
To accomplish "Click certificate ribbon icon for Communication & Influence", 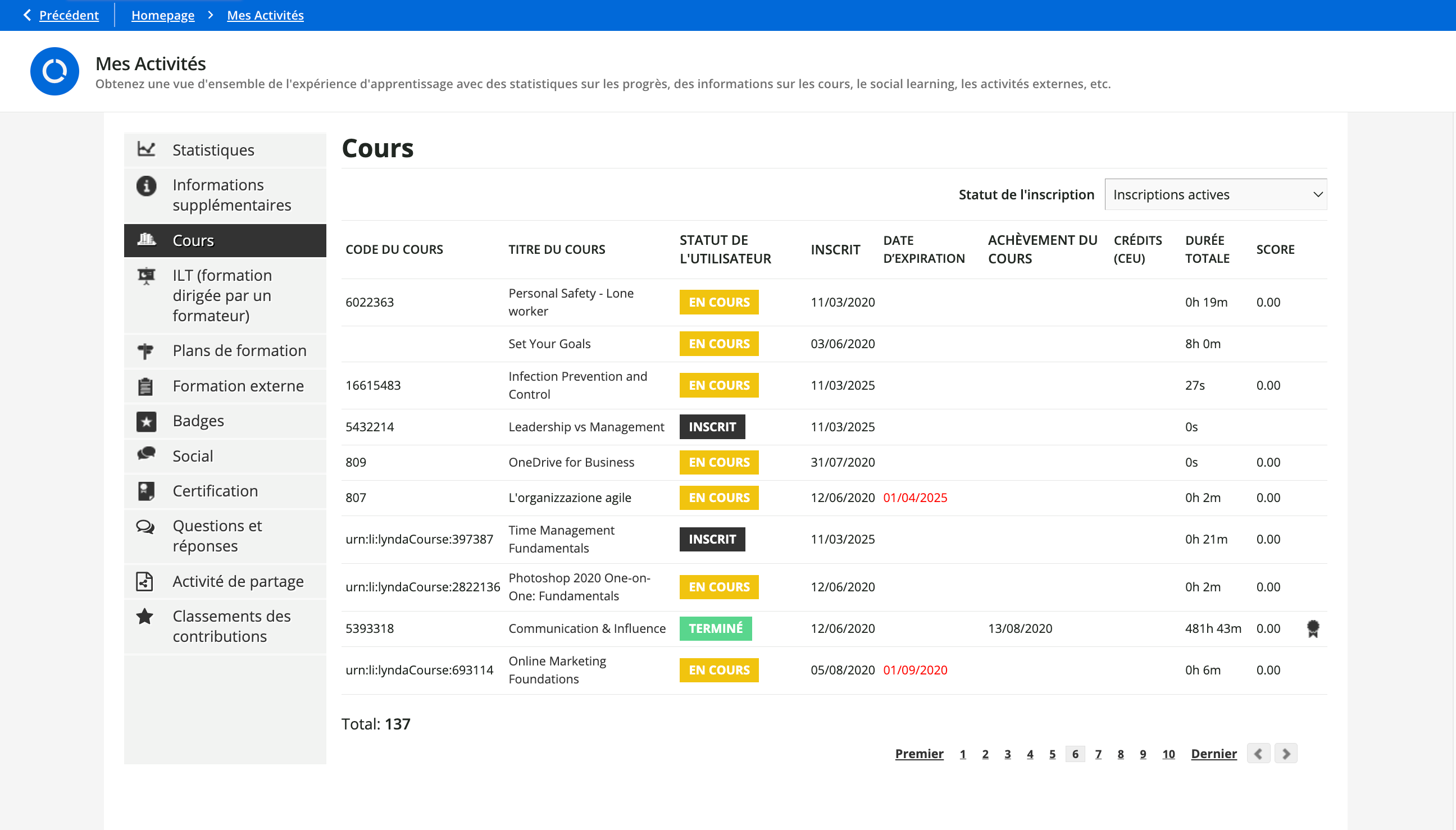I will pyautogui.click(x=1312, y=628).
